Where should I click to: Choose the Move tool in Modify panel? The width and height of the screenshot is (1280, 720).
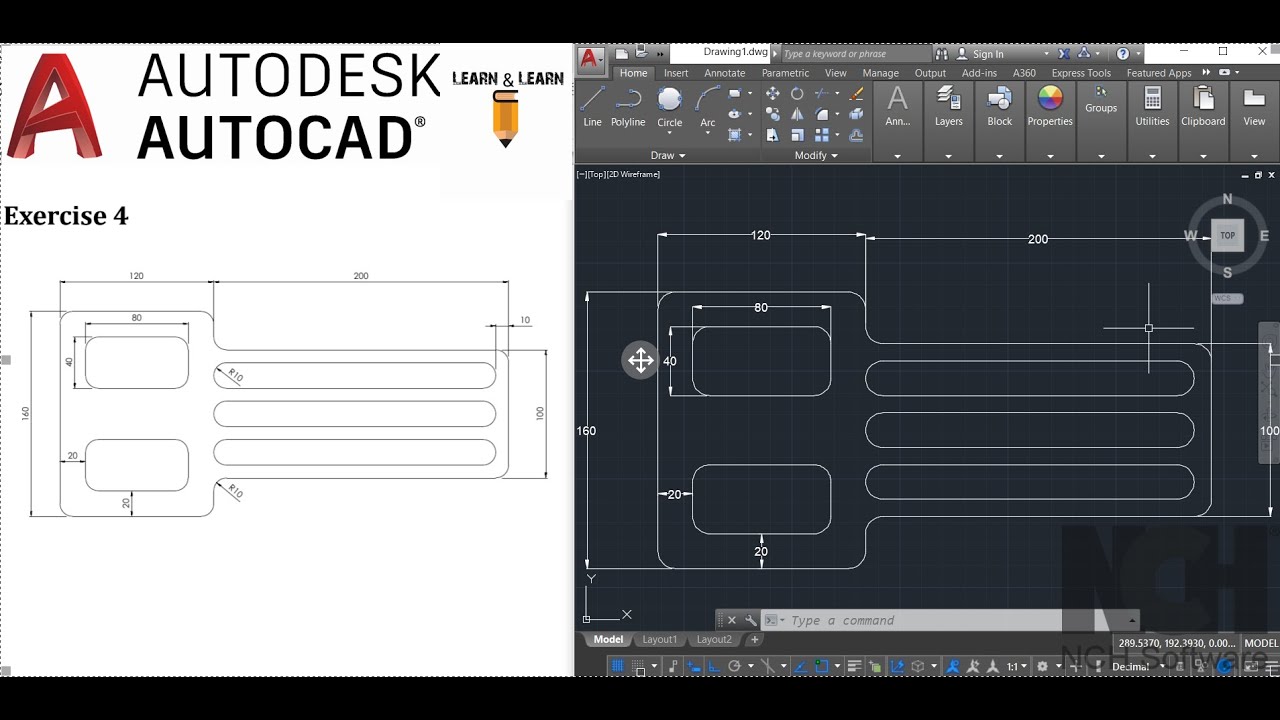tap(772, 93)
